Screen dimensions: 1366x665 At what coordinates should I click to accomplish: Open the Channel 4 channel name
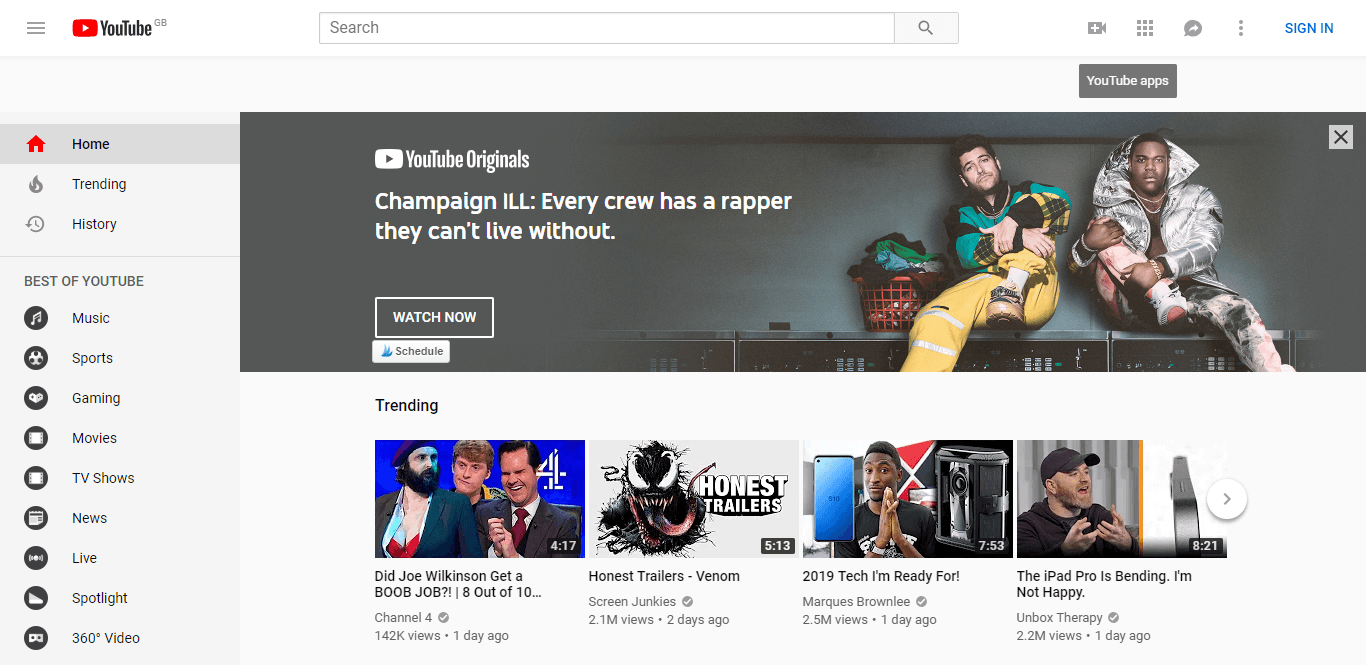pyautogui.click(x=404, y=618)
